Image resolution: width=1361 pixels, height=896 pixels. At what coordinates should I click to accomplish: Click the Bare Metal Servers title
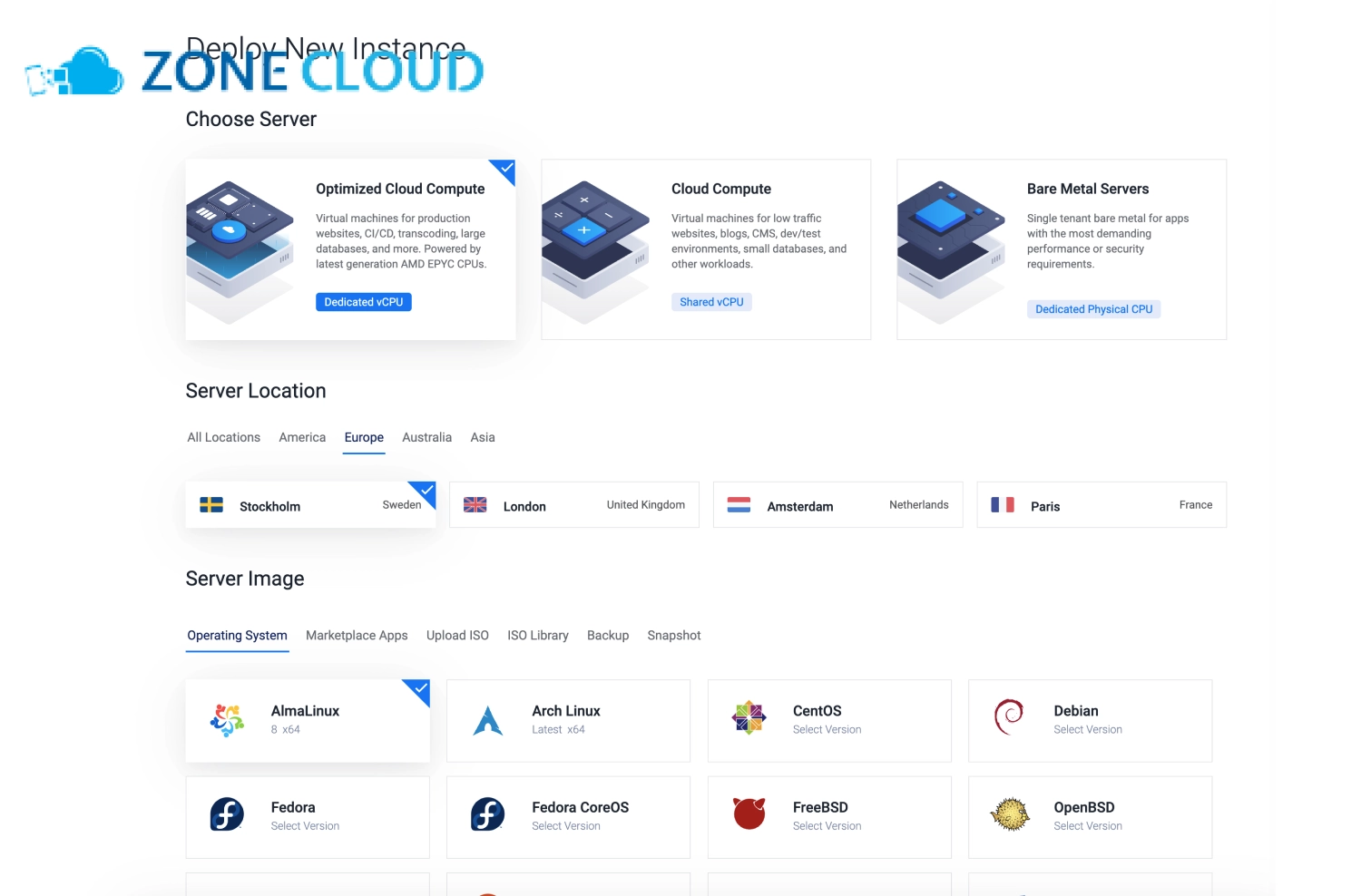point(1088,189)
